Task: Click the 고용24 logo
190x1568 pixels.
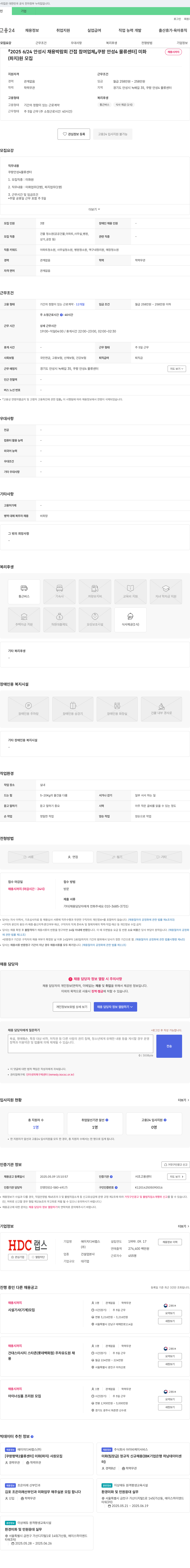Action: coord(7,30)
